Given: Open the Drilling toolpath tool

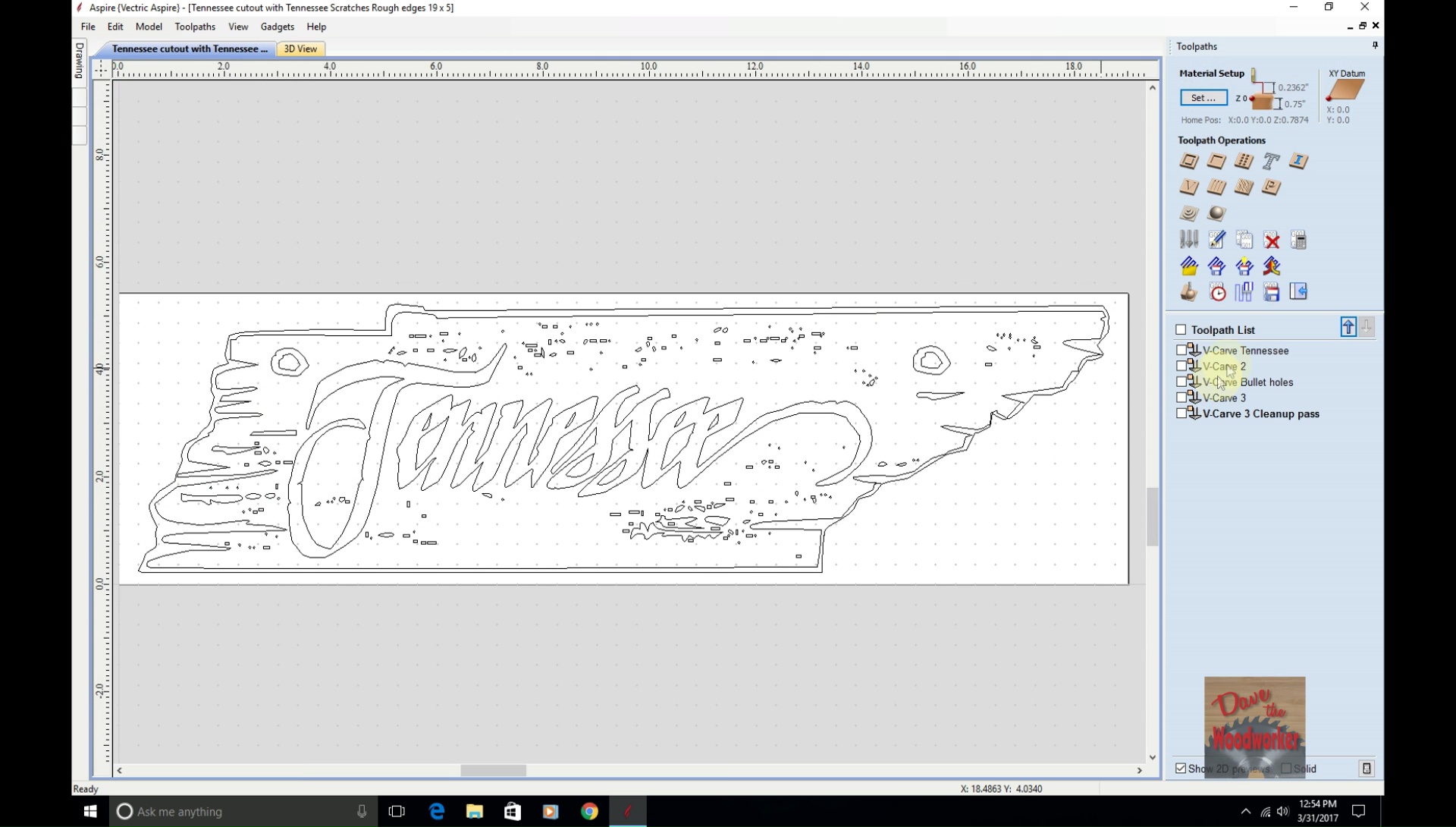Looking at the screenshot, I should tap(1244, 161).
